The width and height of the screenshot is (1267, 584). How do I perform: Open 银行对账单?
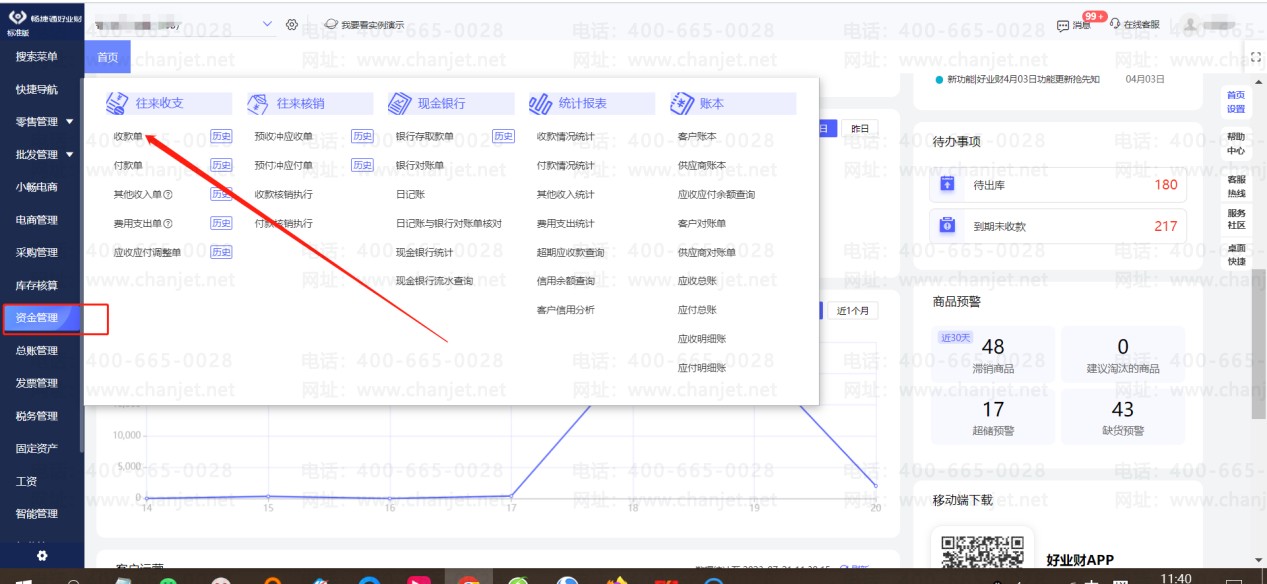(x=419, y=165)
